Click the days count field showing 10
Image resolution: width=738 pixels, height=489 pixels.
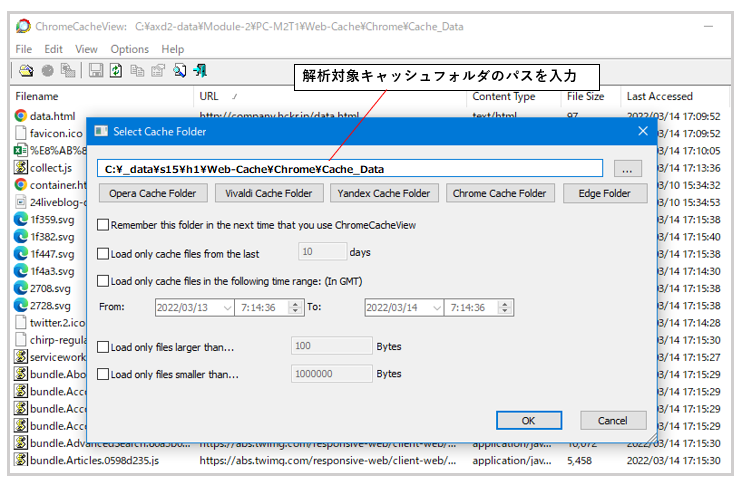[322, 252]
